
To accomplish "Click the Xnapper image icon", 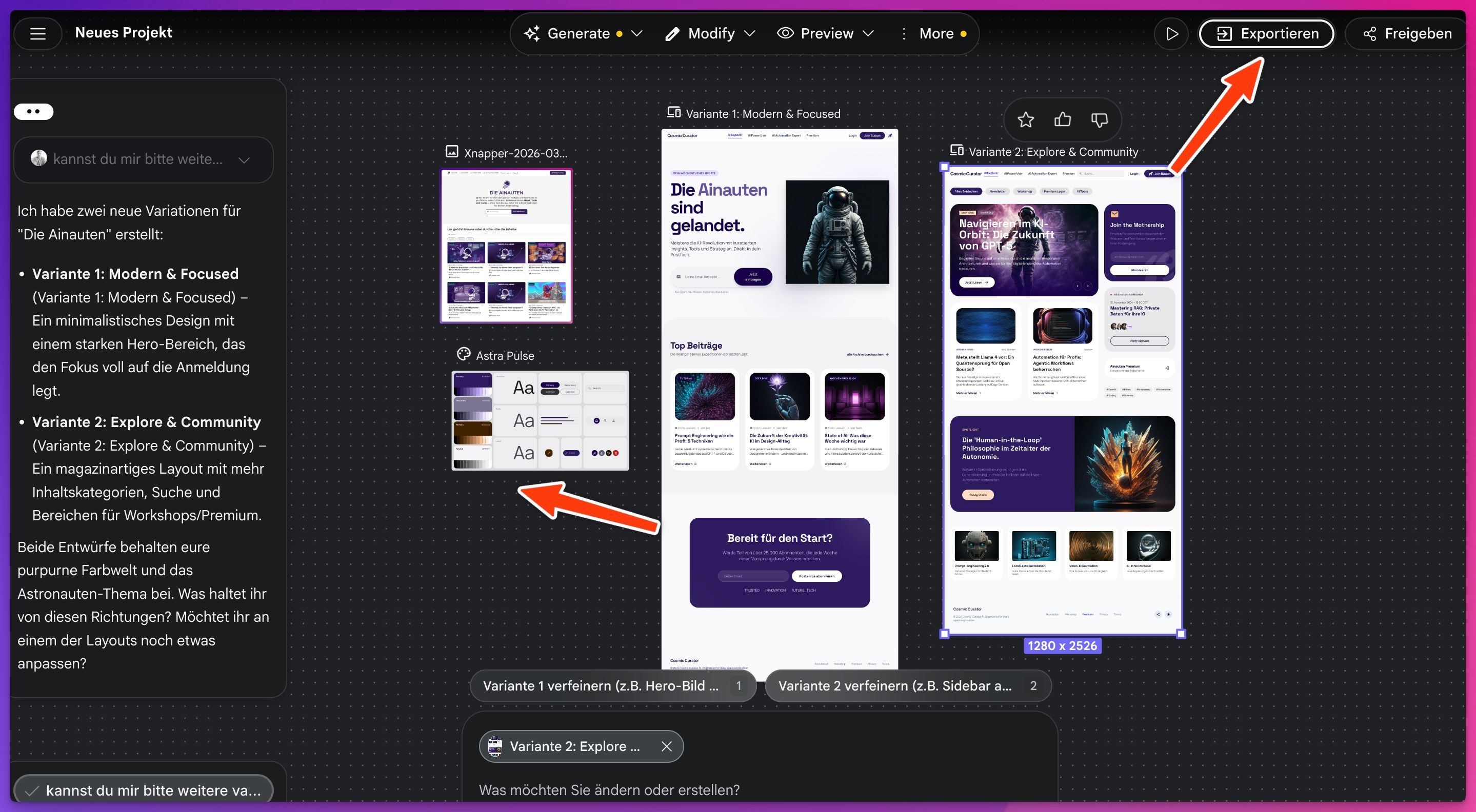I will (451, 152).
